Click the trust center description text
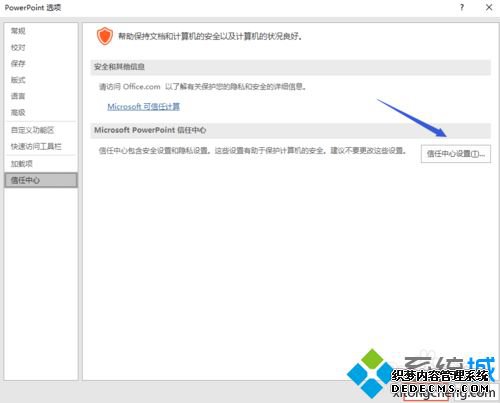Image resolution: width=500 pixels, height=403 pixels. (x=253, y=151)
